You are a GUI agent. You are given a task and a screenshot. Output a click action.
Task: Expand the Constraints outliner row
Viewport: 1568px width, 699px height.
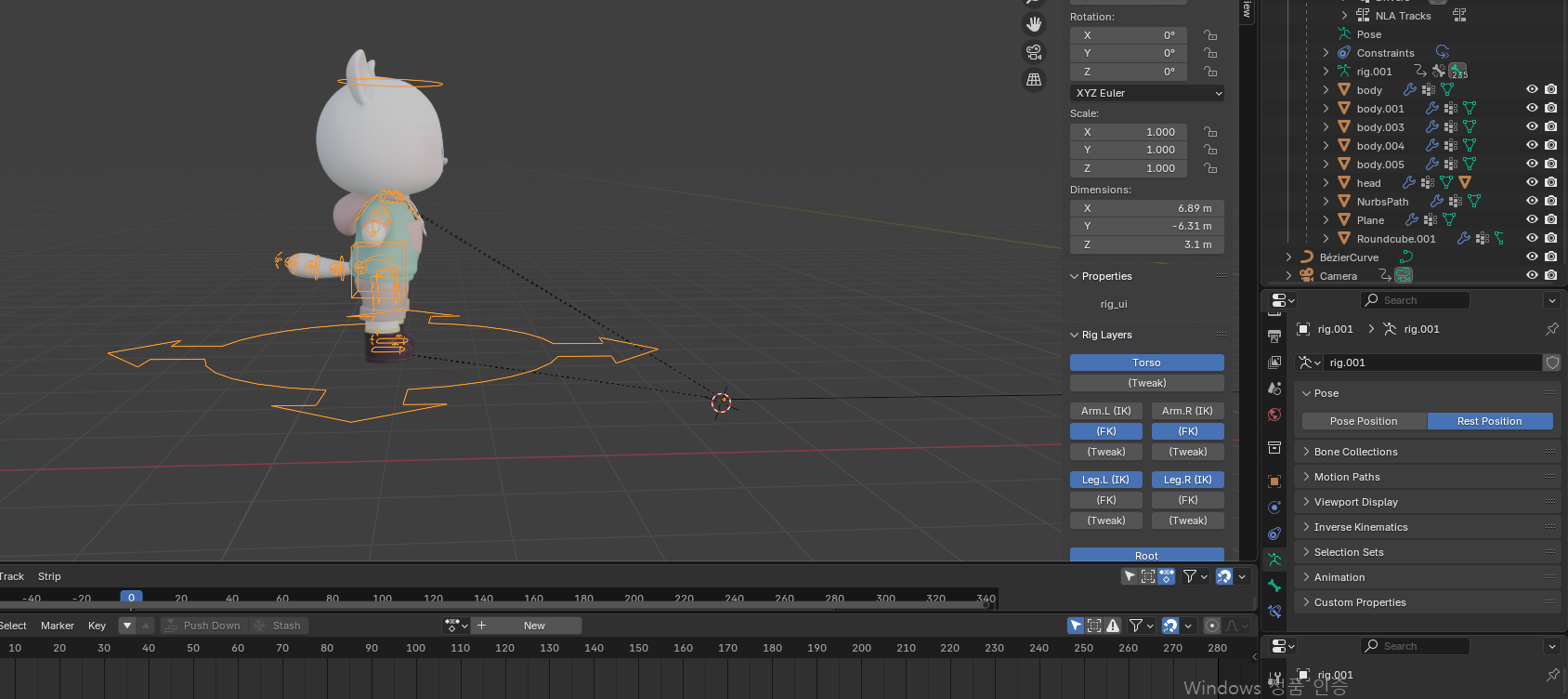[x=1326, y=53]
